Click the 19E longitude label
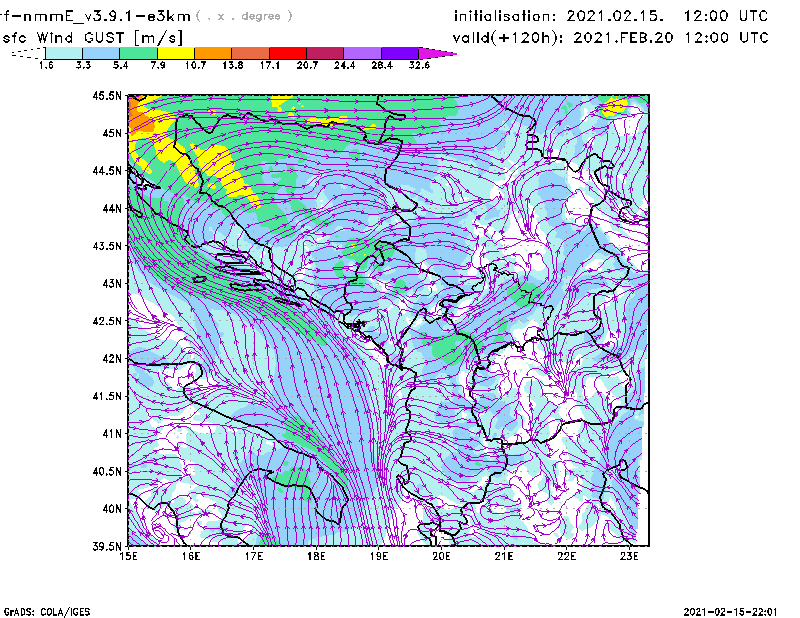This screenshot has width=800, height=618. pyautogui.click(x=379, y=556)
